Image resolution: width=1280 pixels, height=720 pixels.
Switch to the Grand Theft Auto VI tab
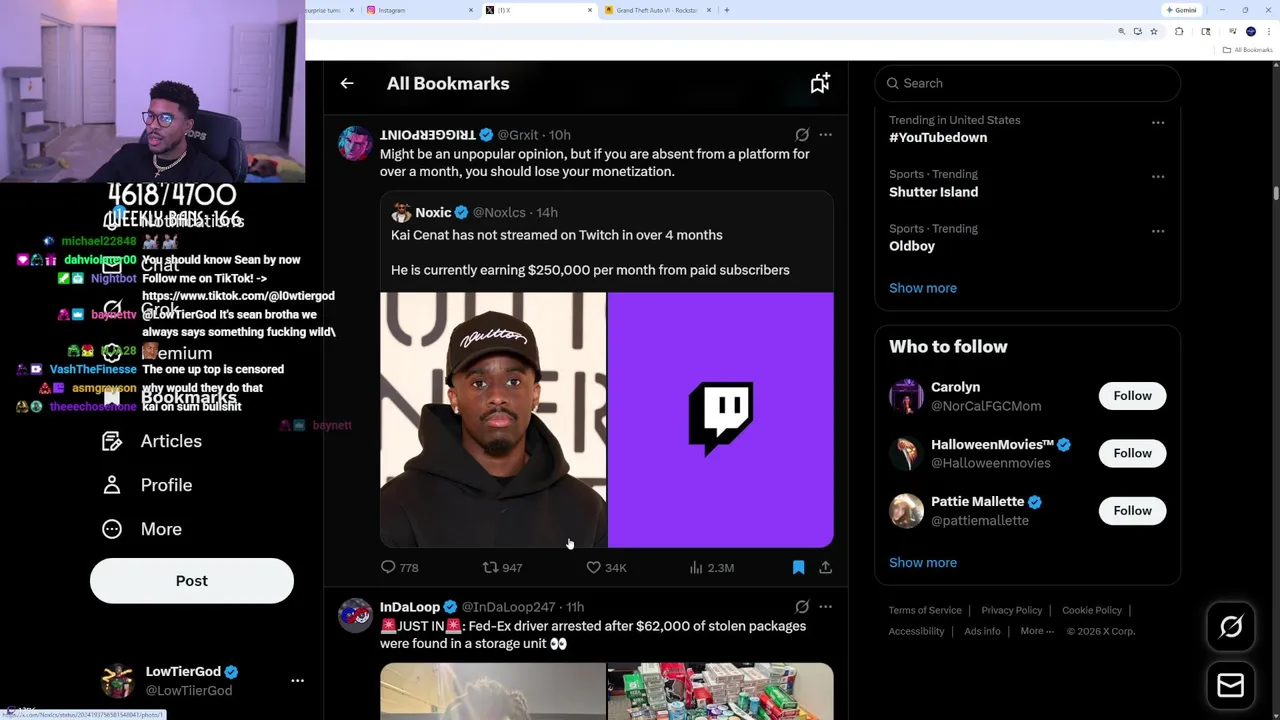[x=656, y=10]
